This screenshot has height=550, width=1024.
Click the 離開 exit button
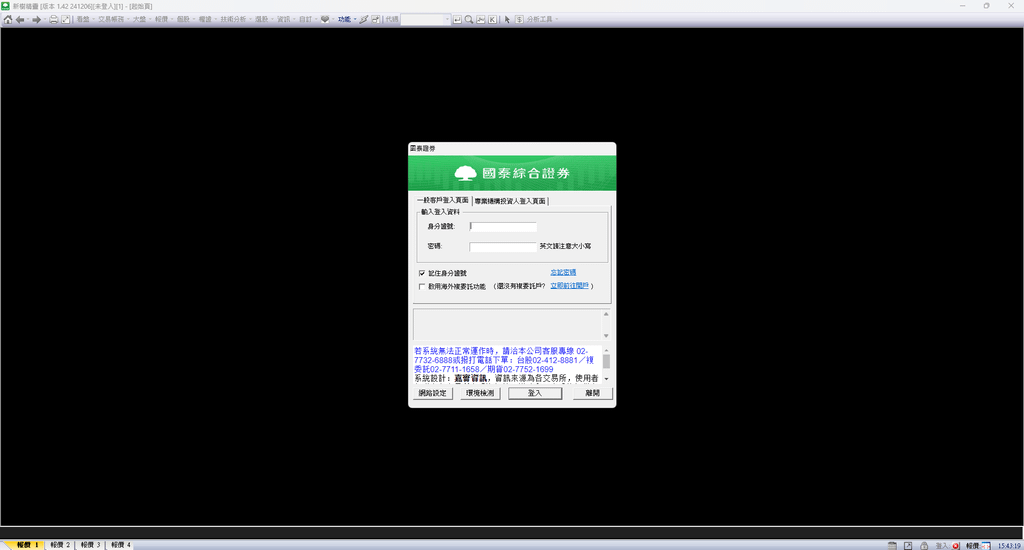click(592, 393)
